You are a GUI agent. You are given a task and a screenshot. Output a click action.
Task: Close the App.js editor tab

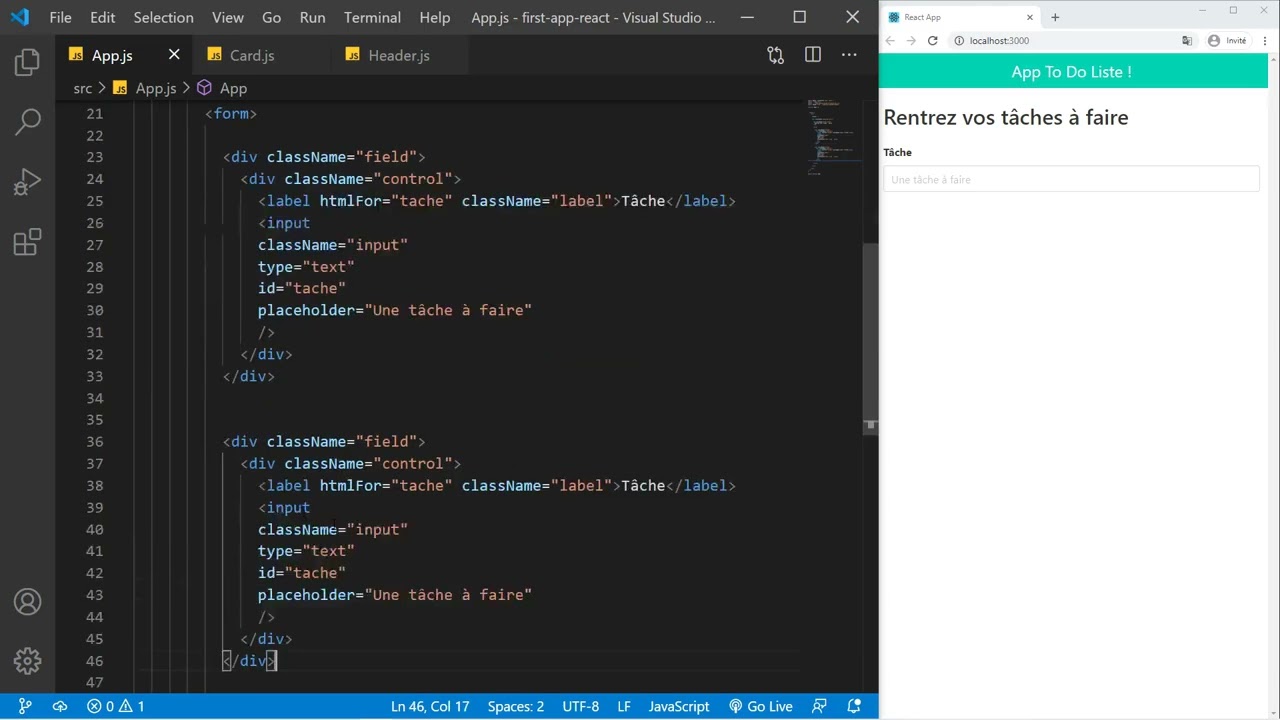(x=174, y=55)
